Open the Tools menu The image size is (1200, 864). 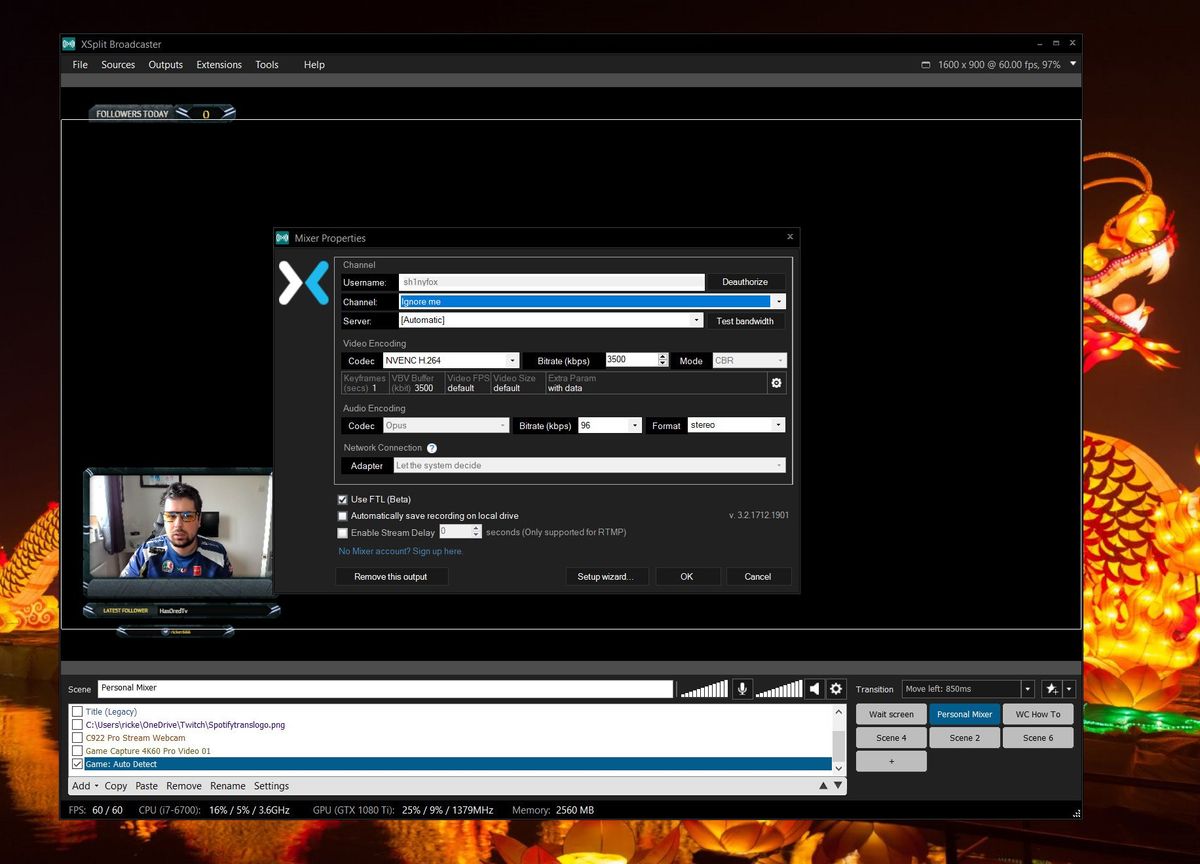point(266,64)
